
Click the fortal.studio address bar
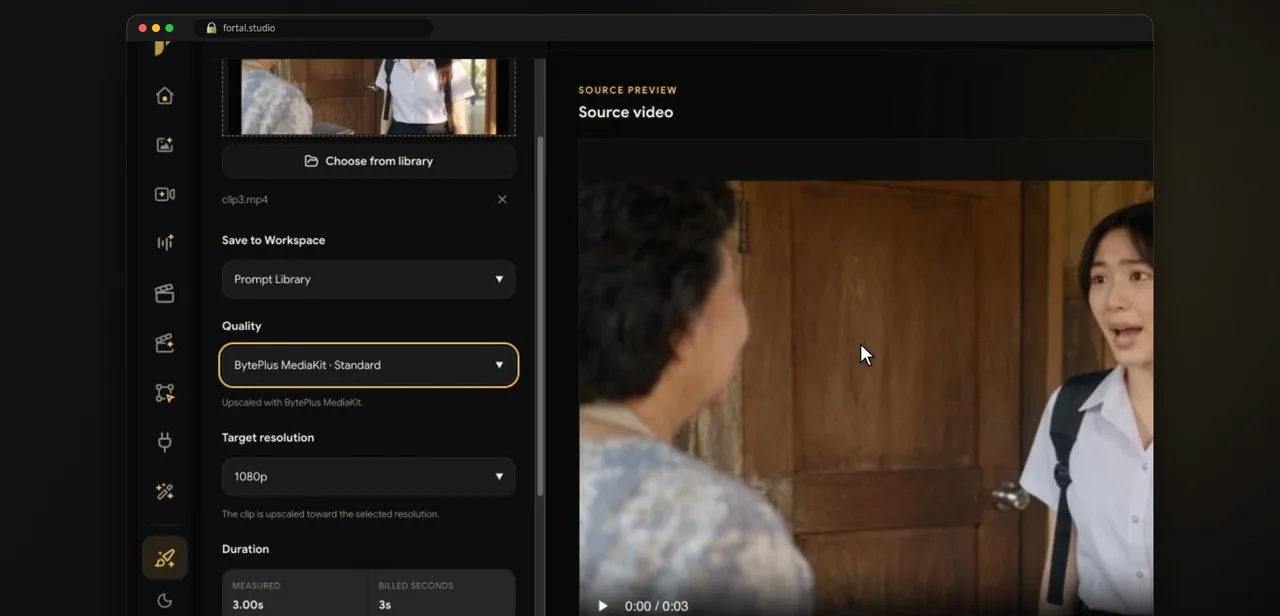[x=314, y=28]
